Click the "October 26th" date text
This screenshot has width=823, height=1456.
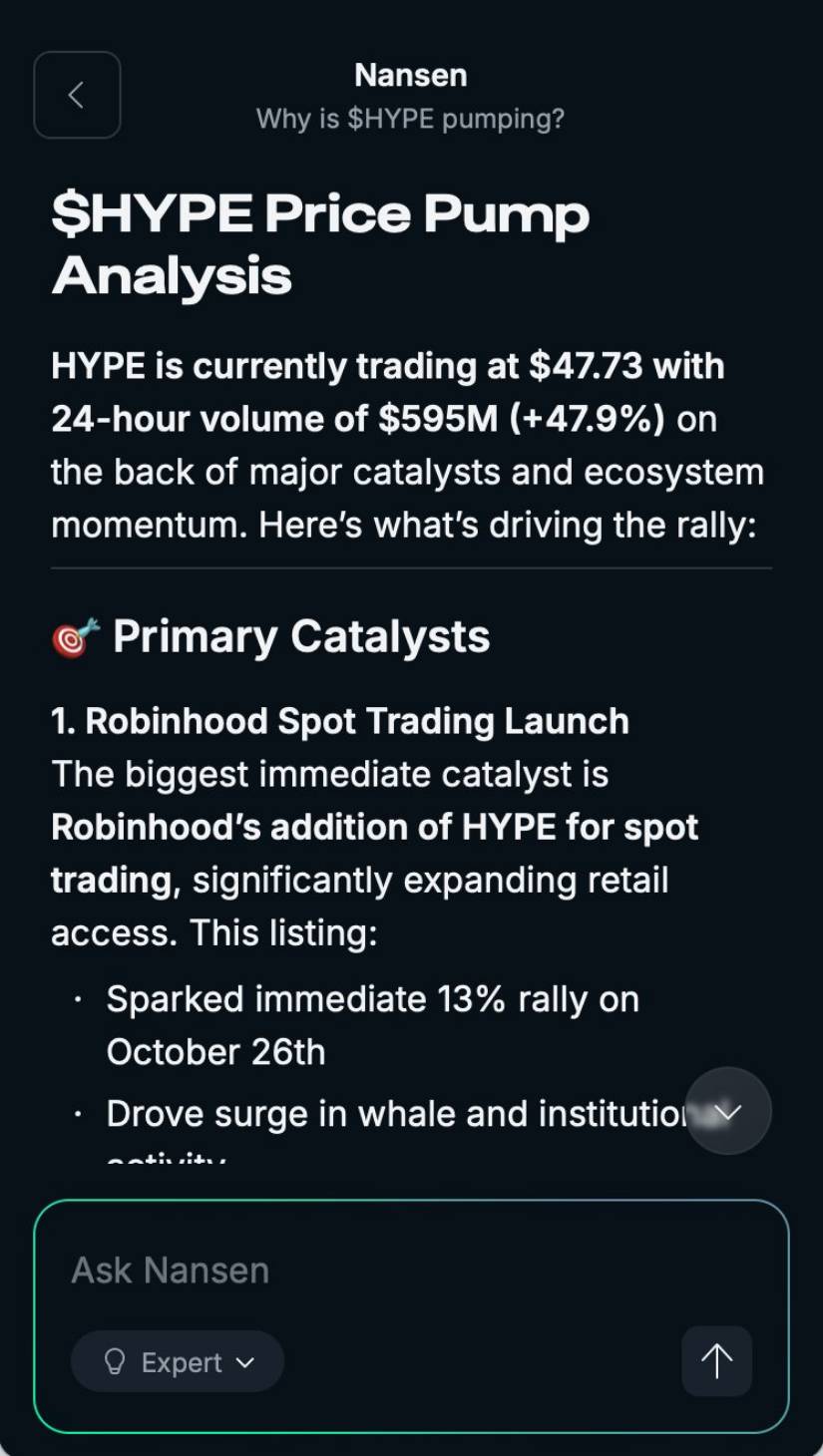point(215,1052)
